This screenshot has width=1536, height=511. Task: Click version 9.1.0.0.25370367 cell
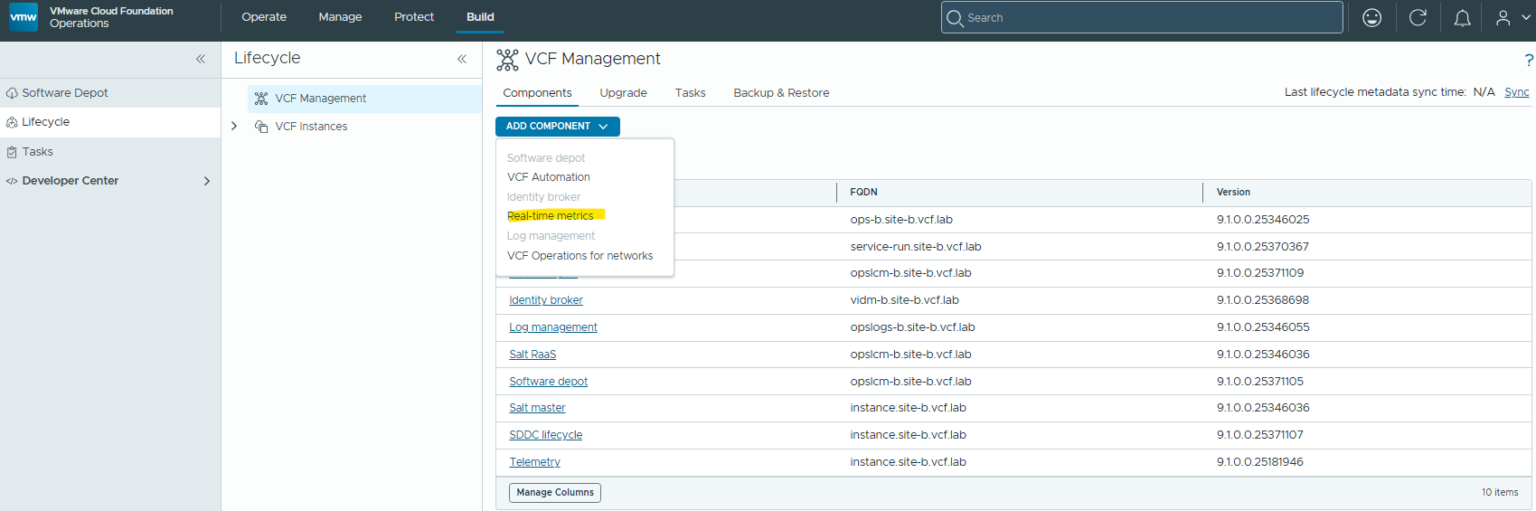coord(1263,246)
